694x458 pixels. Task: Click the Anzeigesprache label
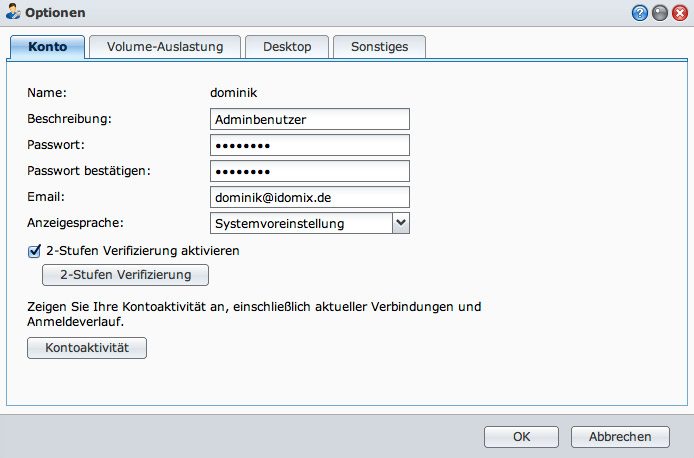pos(75,223)
